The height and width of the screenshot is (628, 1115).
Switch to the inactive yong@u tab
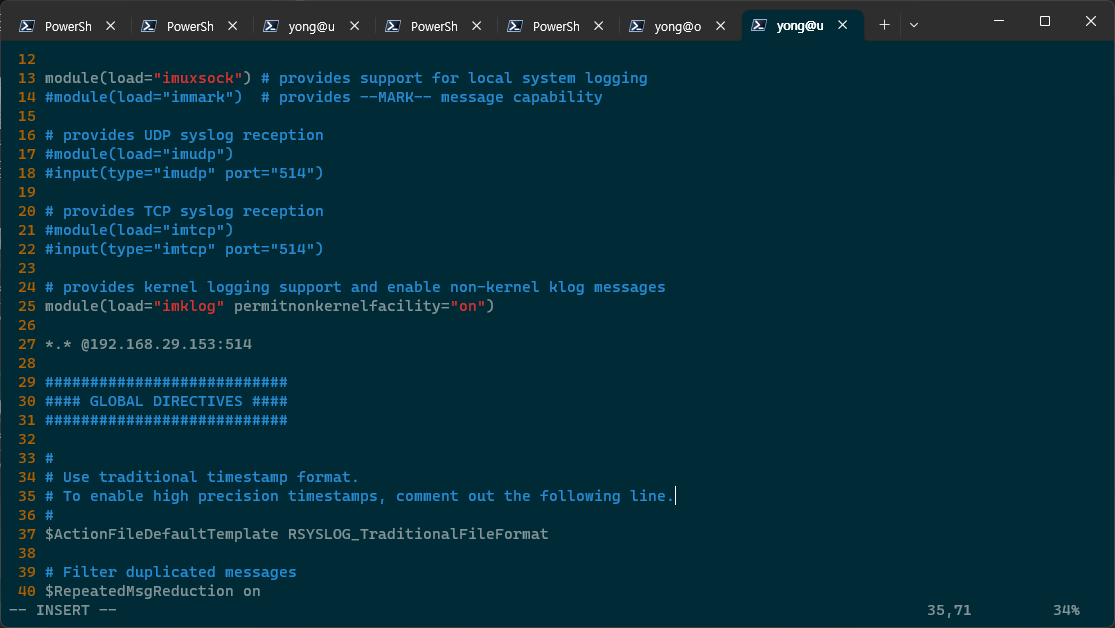tap(311, 26)
